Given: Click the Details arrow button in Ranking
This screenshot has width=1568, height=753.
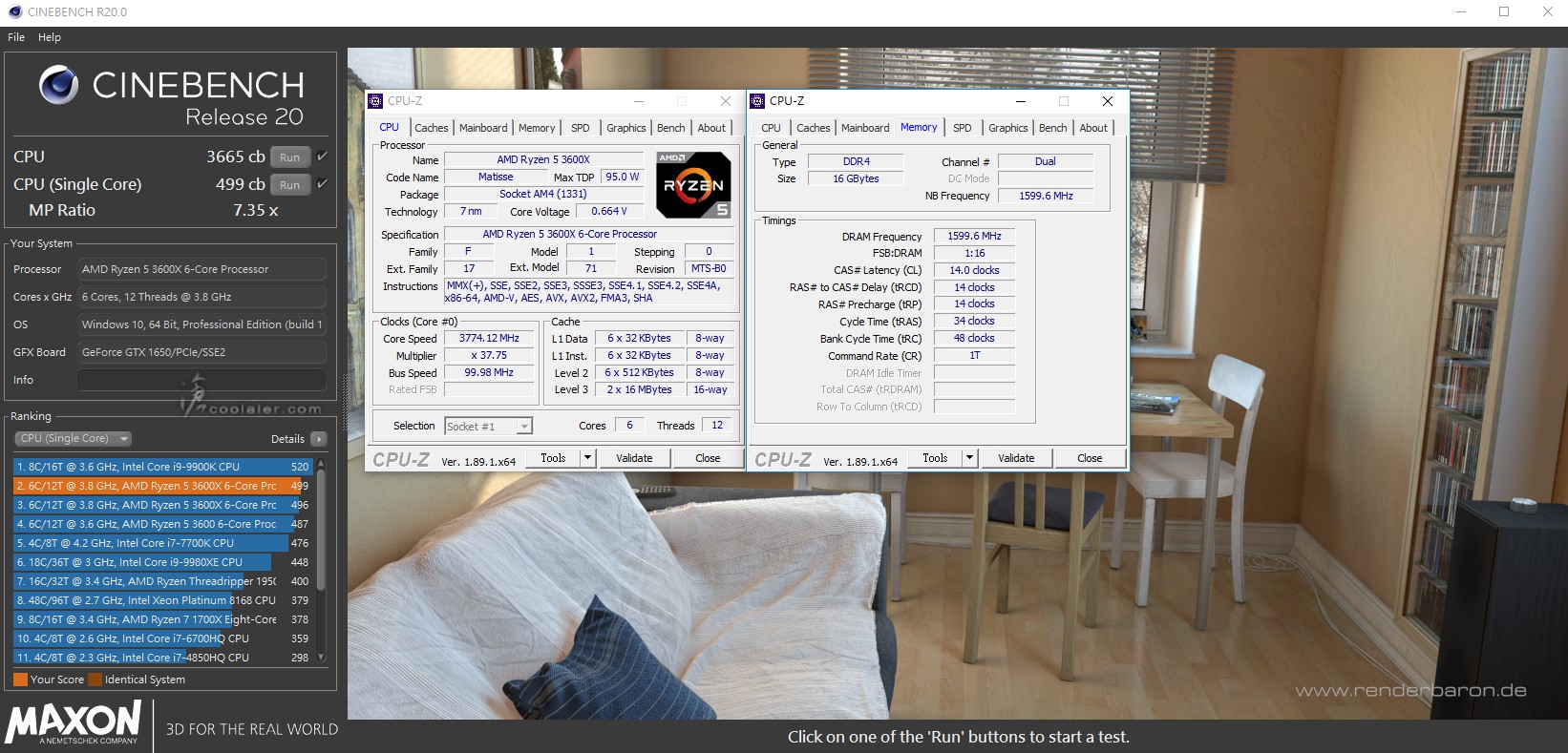Looking at the screenshot, I should coord(318,439).
